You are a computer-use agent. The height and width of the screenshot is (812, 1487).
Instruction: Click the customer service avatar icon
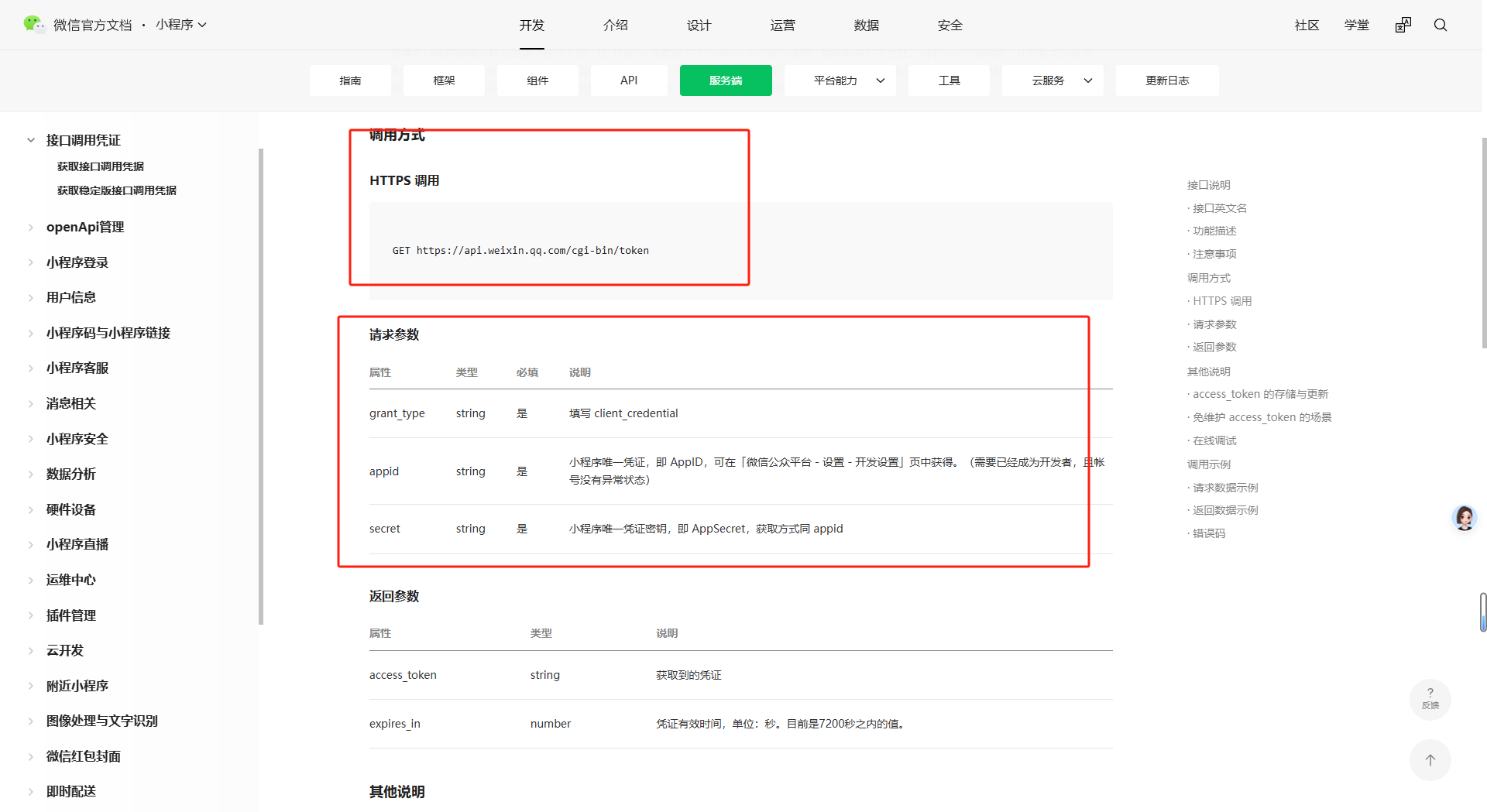coord(1464,518)
